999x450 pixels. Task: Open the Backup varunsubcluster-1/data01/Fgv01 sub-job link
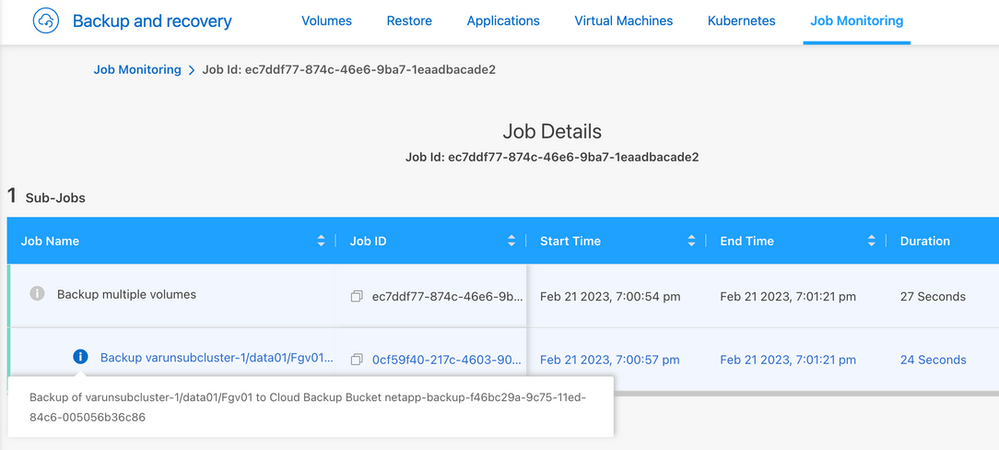pos(217,358)
